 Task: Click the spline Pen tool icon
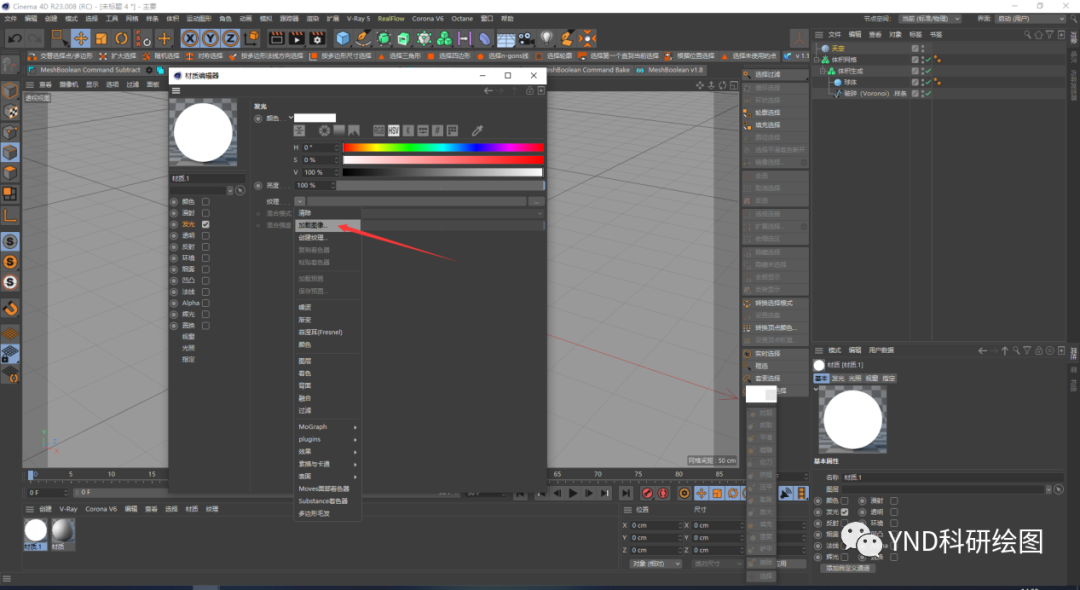tap(363, 39)
